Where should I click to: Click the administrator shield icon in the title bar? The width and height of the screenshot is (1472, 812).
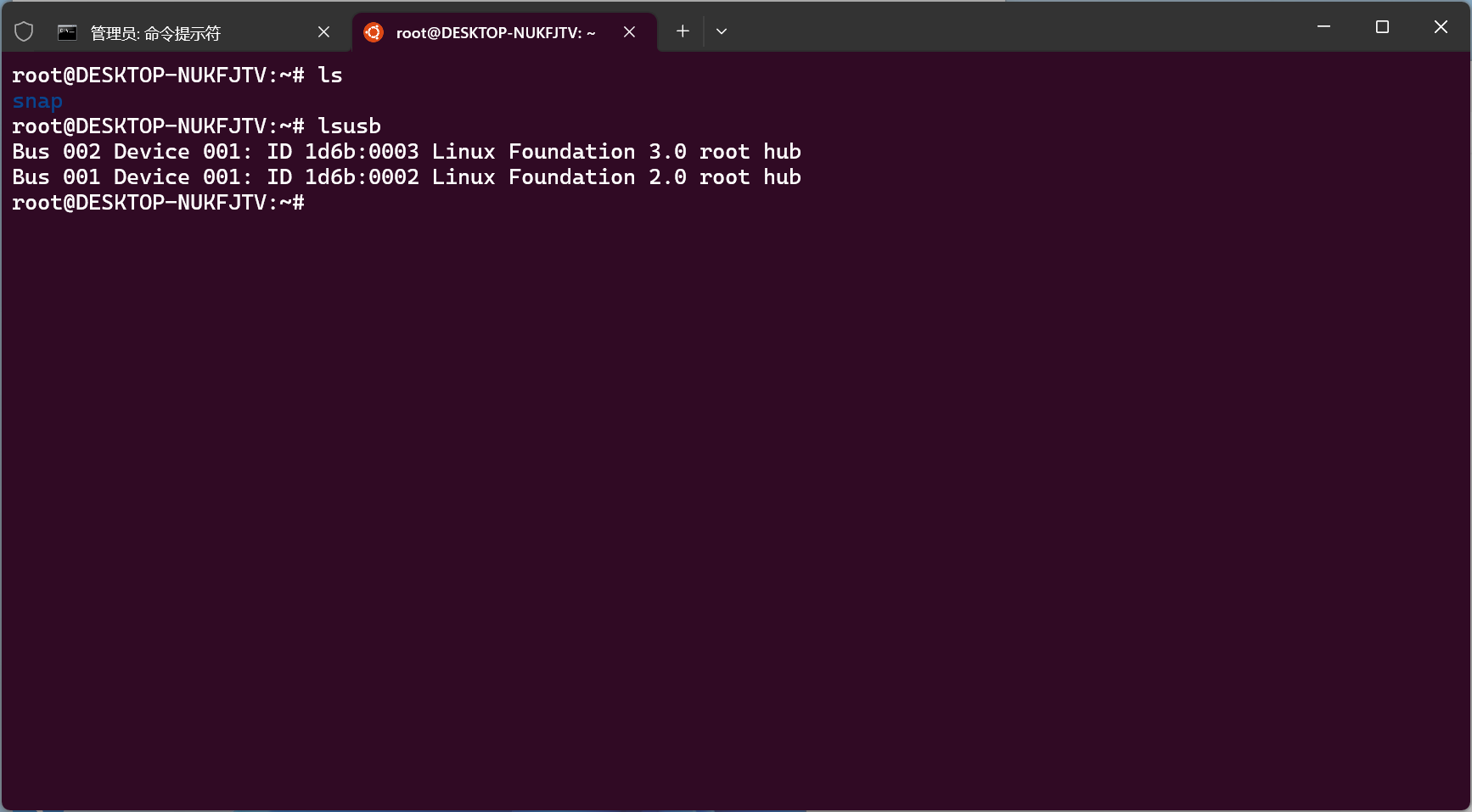tap(24, 30)
